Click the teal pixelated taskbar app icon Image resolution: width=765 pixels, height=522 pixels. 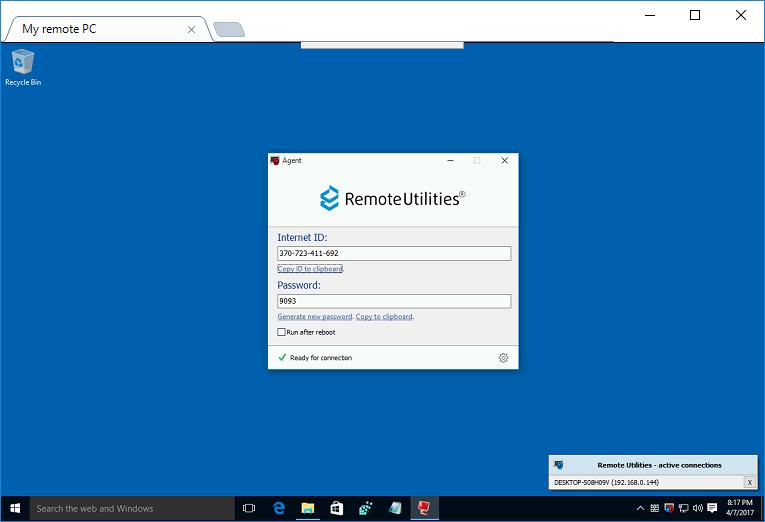coord(365,508)
